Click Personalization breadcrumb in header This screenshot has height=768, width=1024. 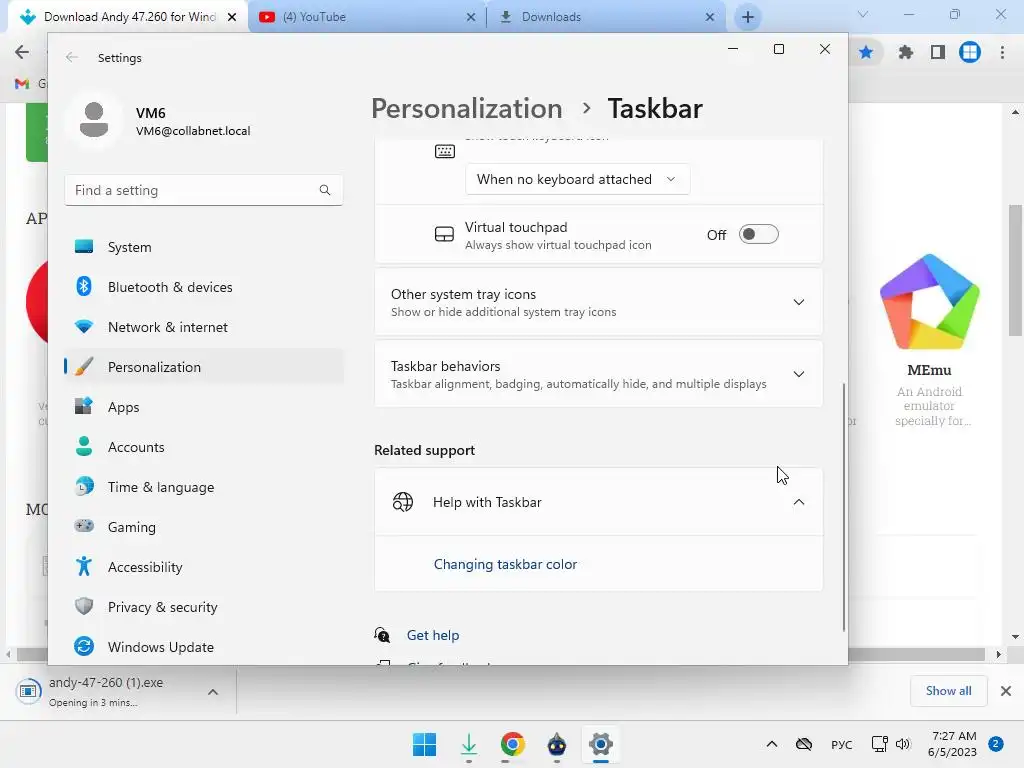coord(466,108)
